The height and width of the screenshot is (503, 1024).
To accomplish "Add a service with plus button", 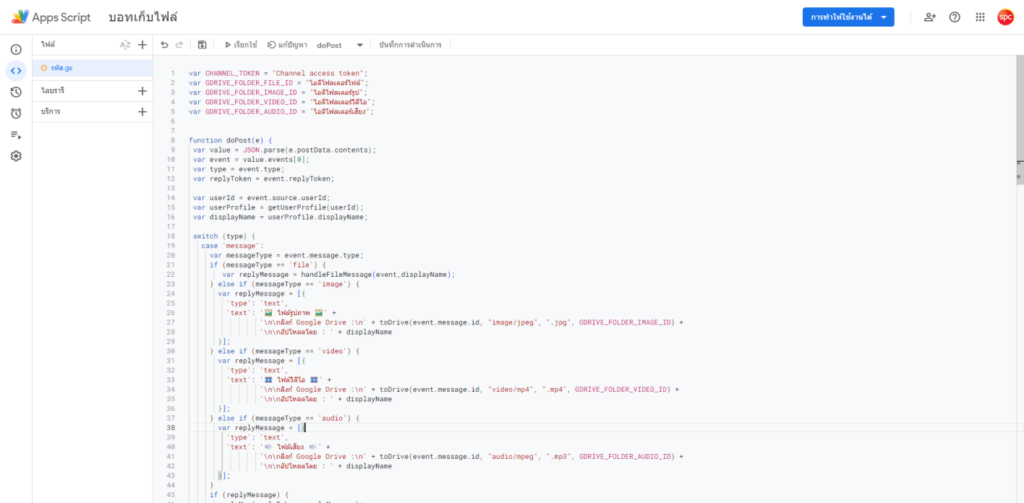I will point(142,112).
